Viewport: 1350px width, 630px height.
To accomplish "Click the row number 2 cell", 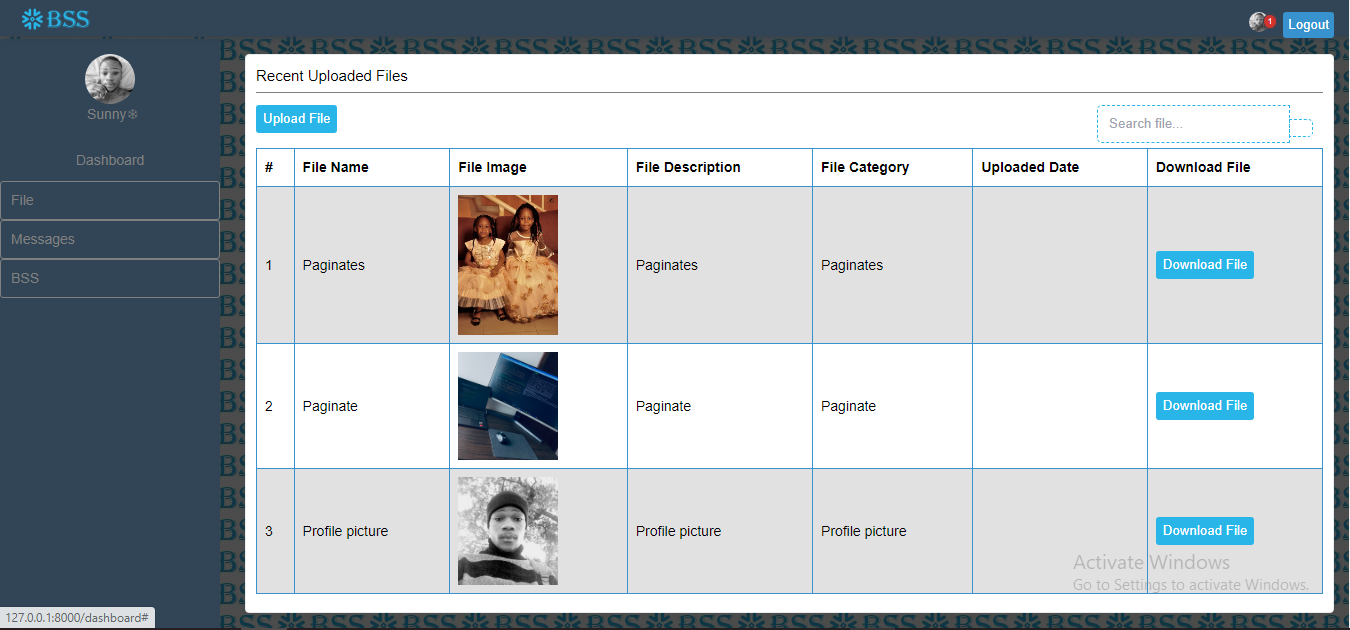I will (x=276, y=406).
